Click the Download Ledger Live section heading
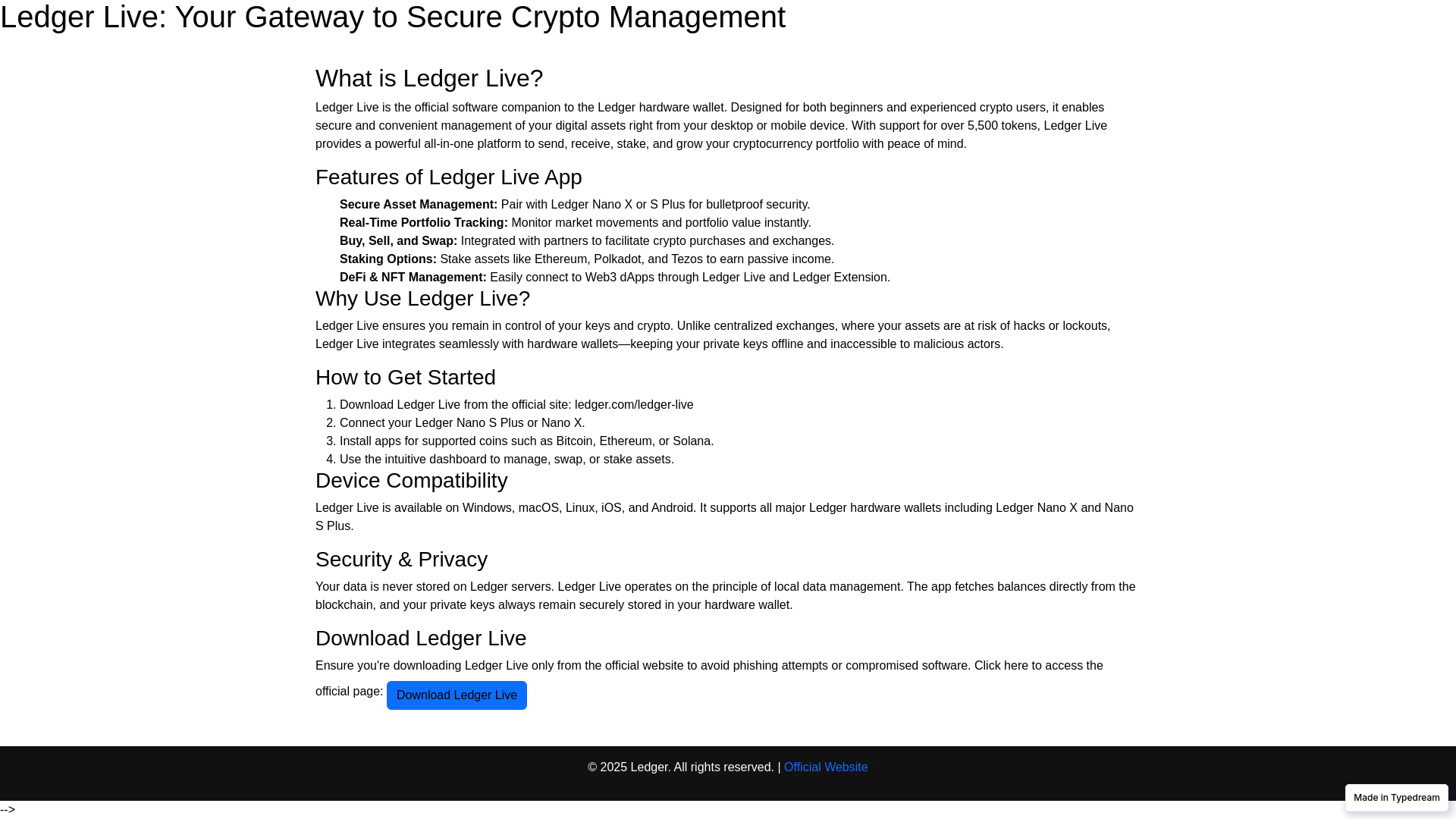 tap(421, 638)
